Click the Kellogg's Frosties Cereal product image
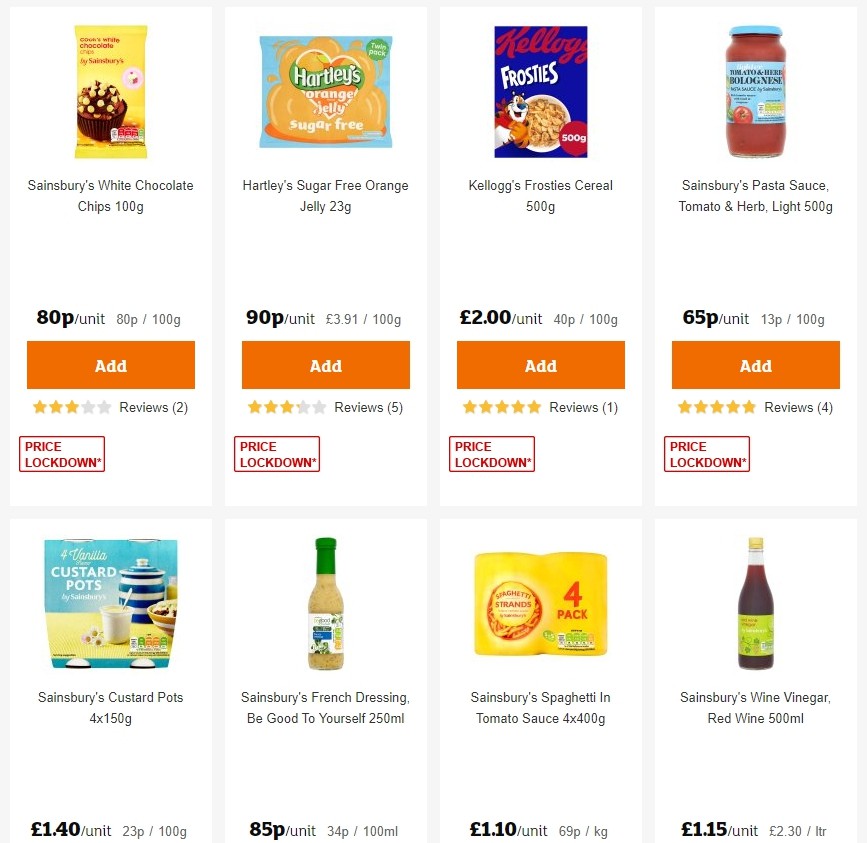The image size is (867, 843). tap(540, 90)
